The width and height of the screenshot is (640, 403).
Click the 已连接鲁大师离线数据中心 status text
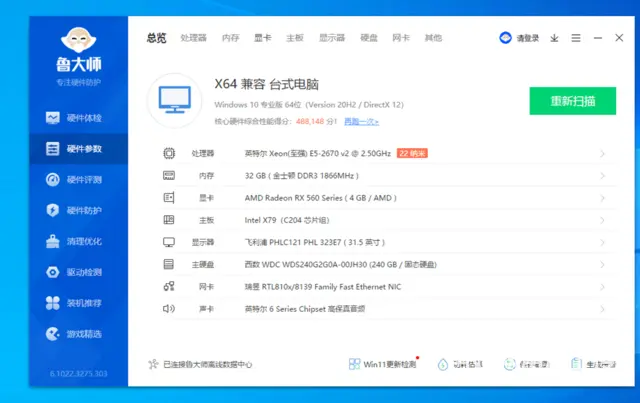[208, 364]
